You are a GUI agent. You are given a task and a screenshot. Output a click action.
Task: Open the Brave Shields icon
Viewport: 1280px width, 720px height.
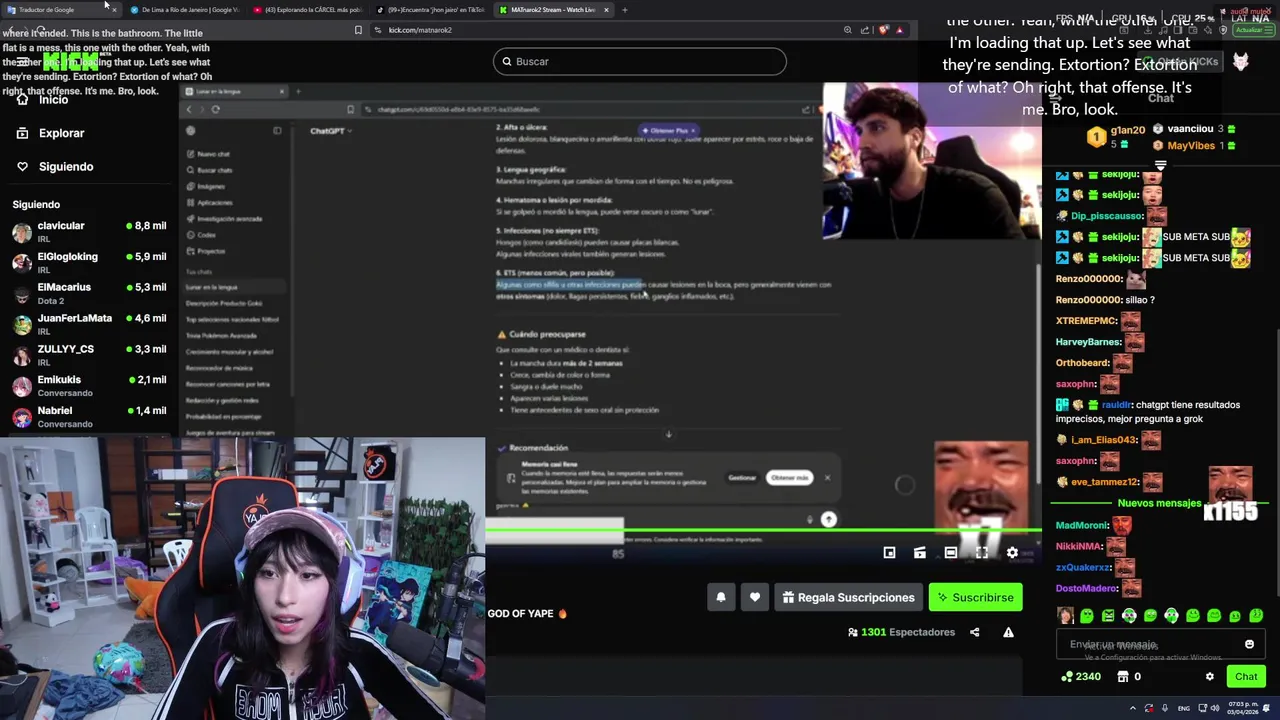(884, 30)
